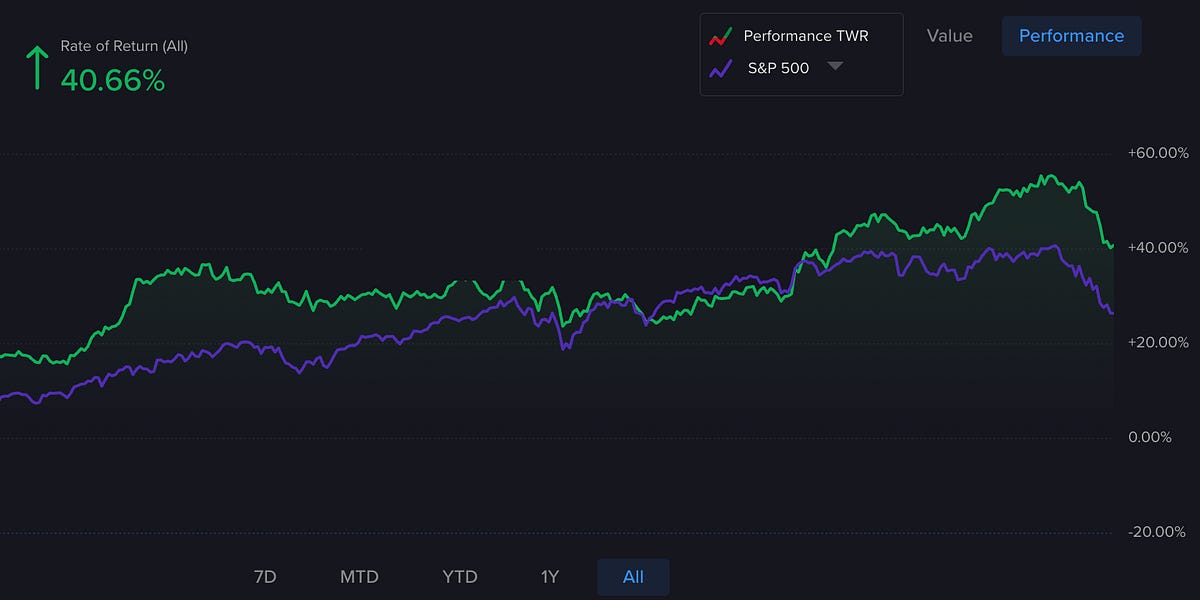
Task: Click the purple S&P 500 line icon
Action: 722,69
